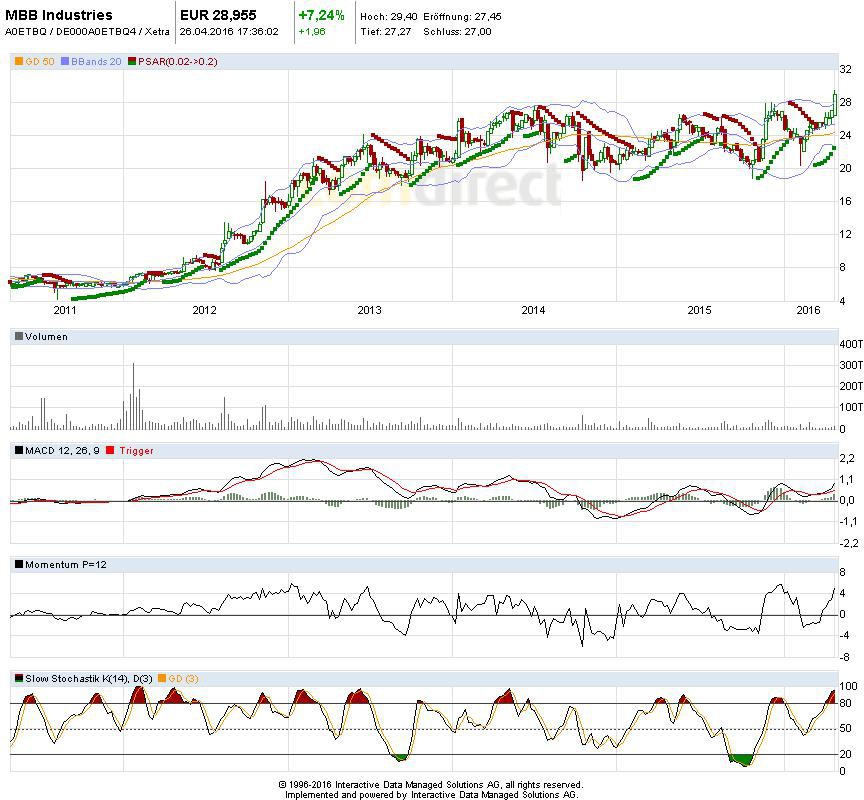The image size is (864, 800).
Task: Click the 2015 label on the time axis
Action: pyautogui.click(x=699, y=310)
